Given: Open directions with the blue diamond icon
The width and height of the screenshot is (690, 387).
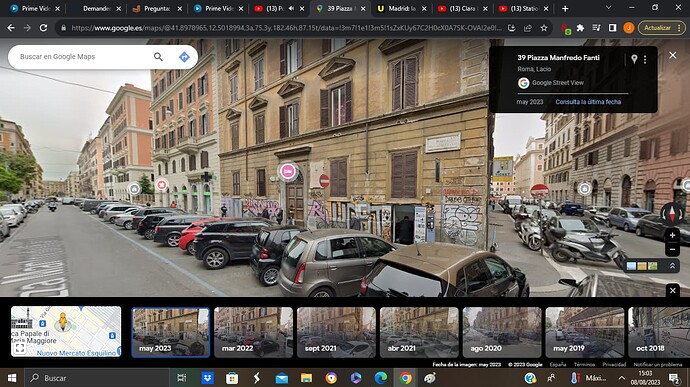Looking at the screenshot, I should pyautogui.click(x=184, y=57).
